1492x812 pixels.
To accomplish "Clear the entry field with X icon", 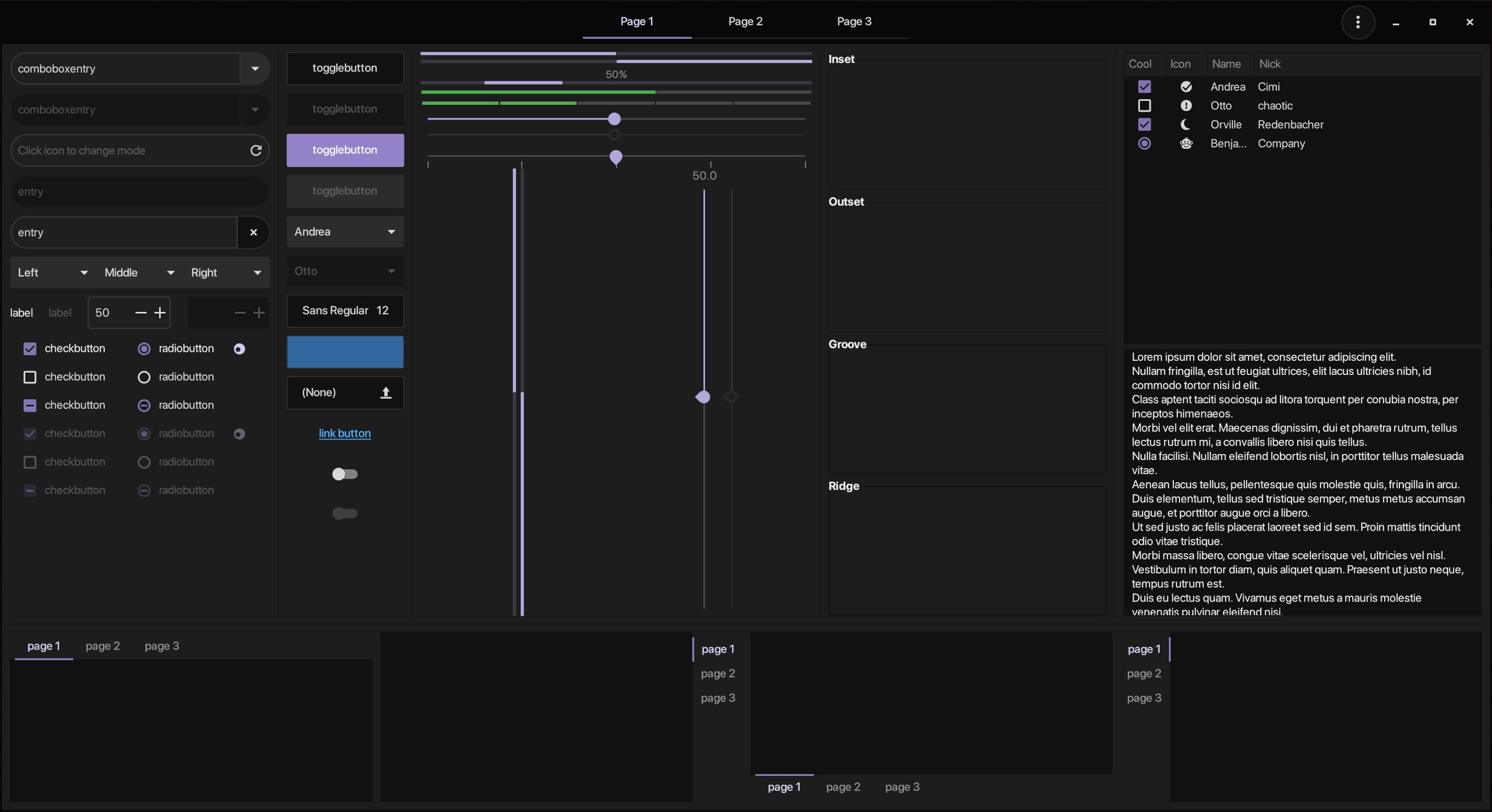I will [x=253, y=232].
